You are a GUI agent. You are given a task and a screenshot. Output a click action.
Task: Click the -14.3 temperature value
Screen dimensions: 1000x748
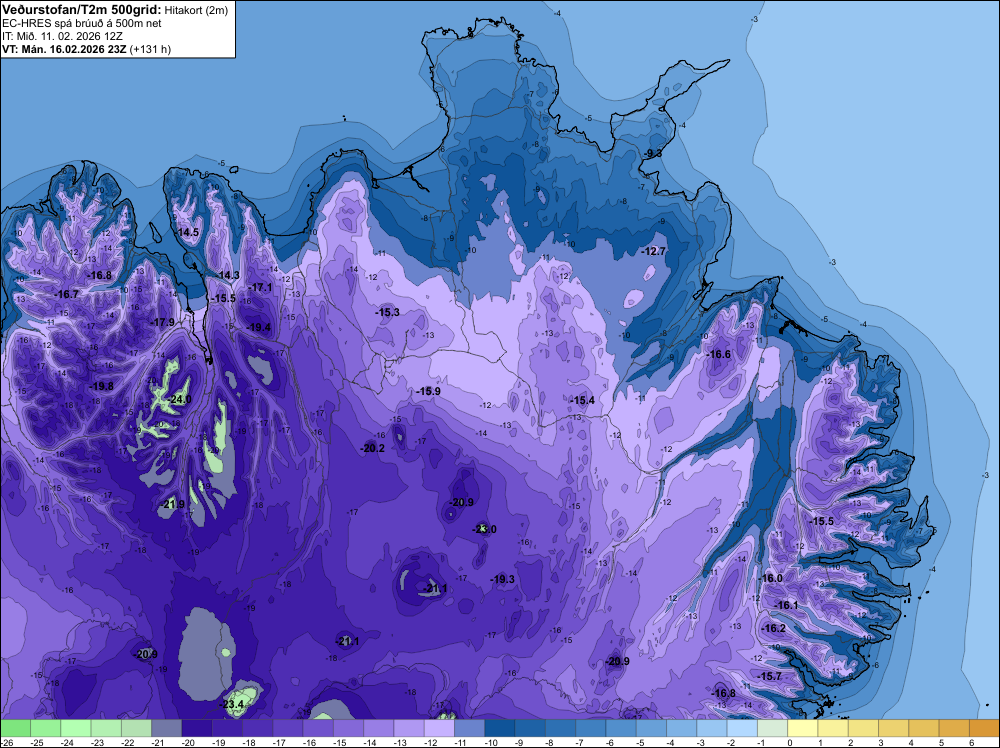228,275
